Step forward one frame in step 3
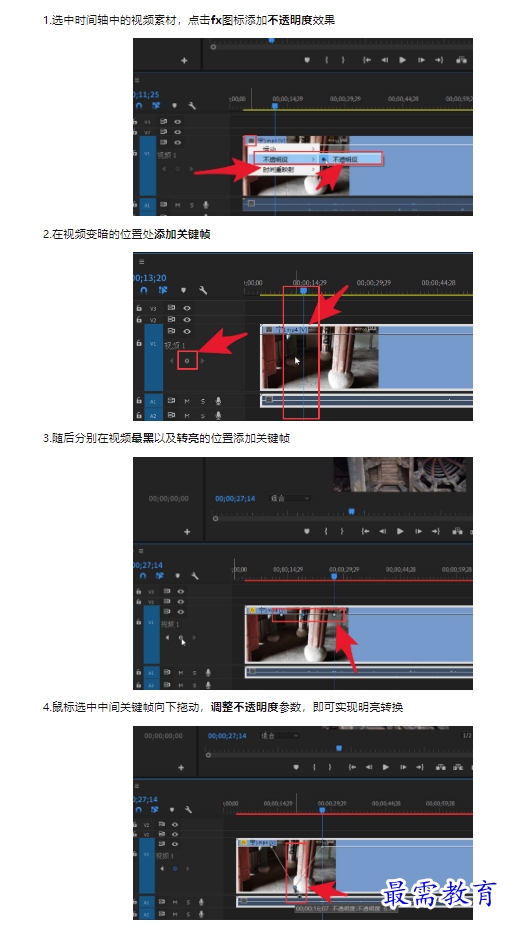 pos(419,531)
